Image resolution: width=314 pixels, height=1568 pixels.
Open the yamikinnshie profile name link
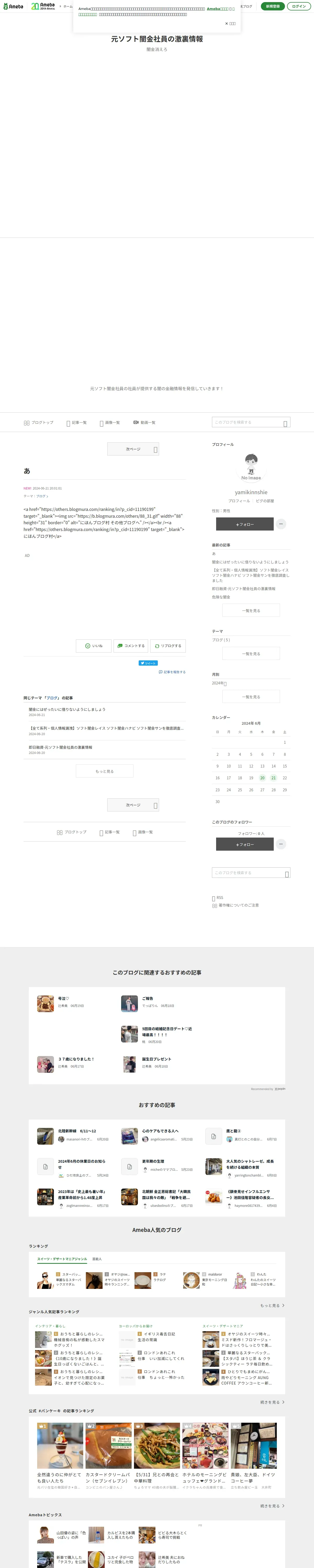(251, 492)
